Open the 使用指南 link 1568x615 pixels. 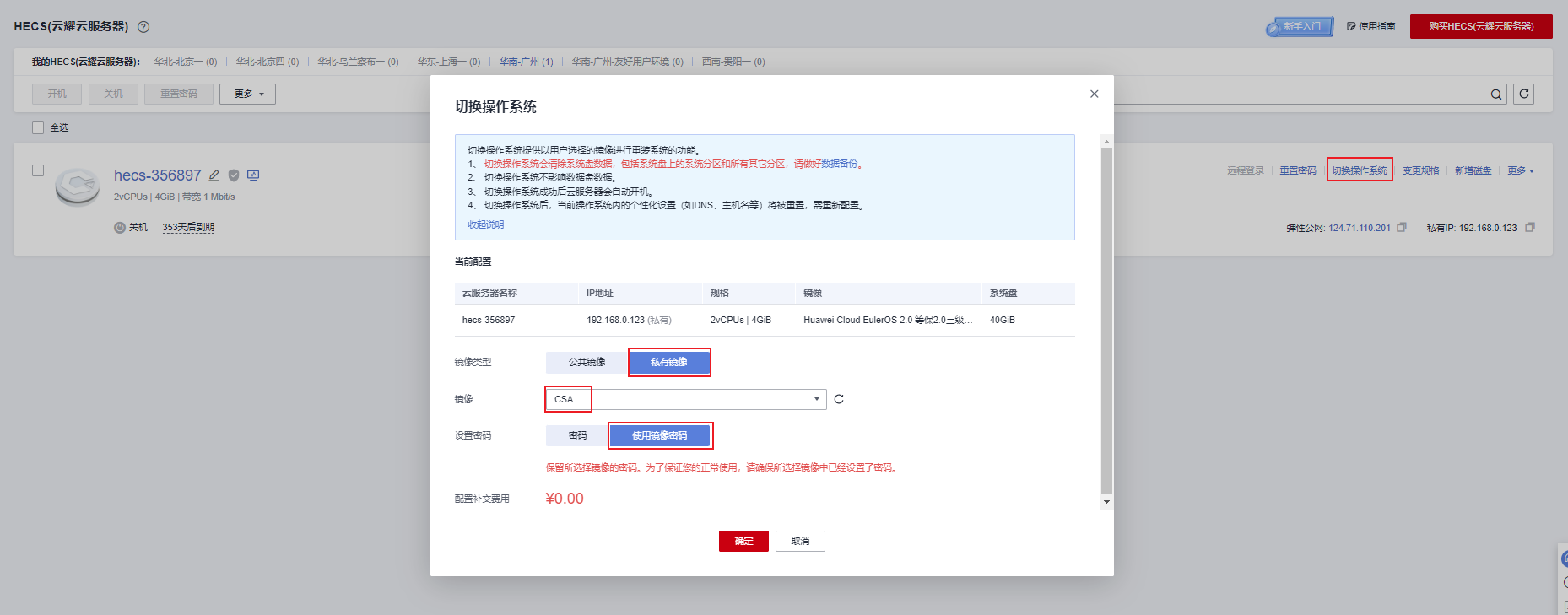coord(1371,26)
